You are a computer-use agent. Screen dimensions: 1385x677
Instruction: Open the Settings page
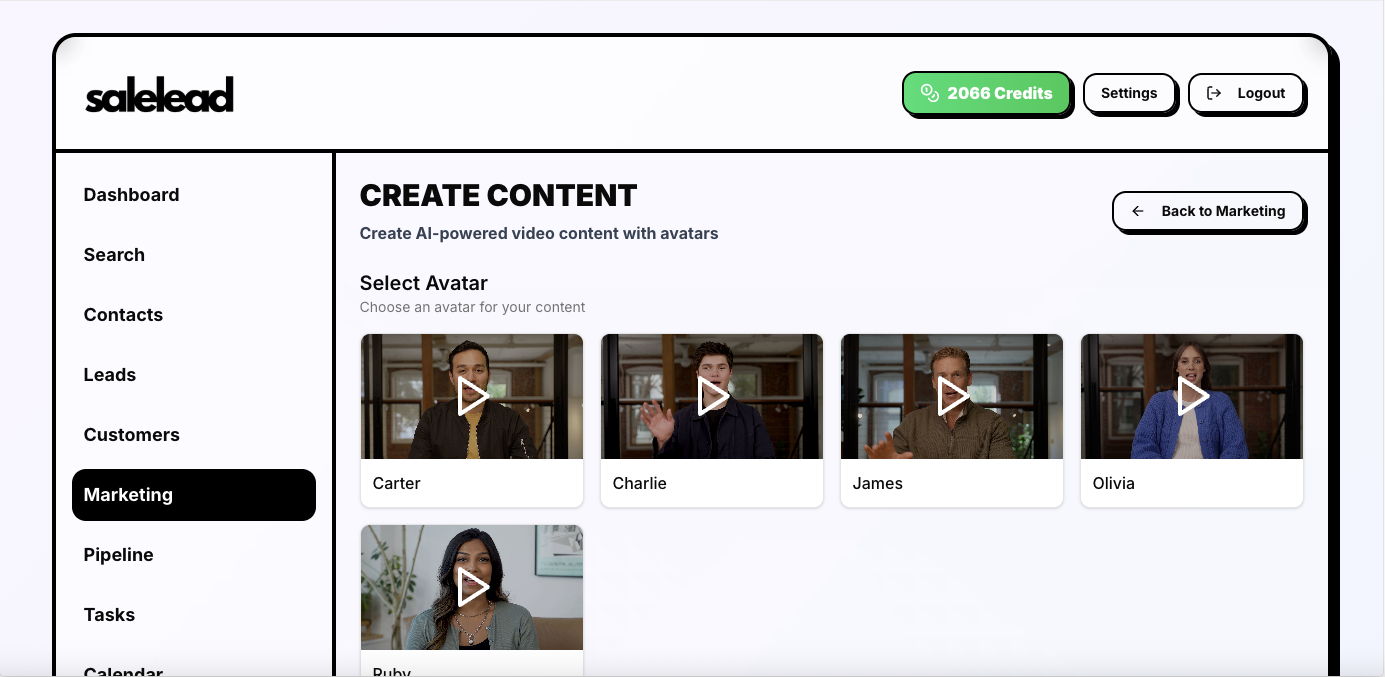coord(1129,93)
